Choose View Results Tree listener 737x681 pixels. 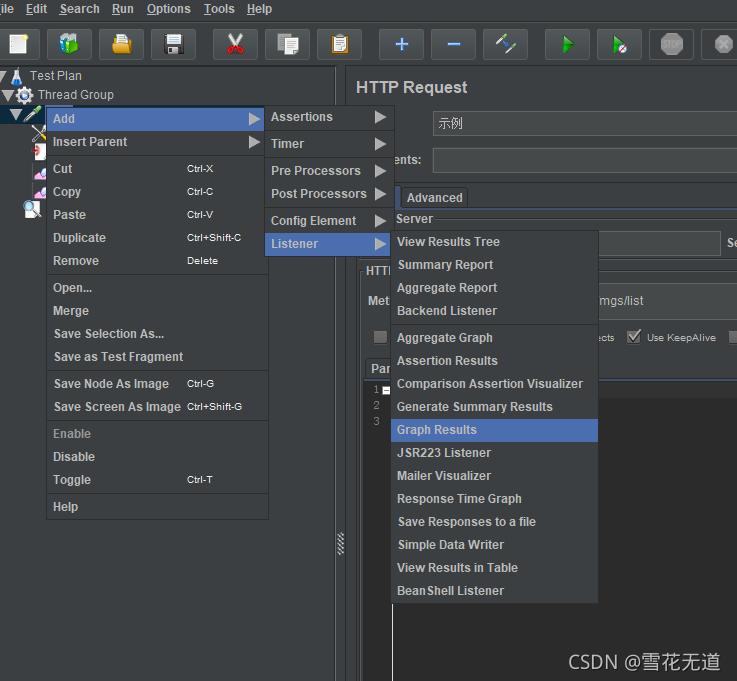[x=494, y=242]
